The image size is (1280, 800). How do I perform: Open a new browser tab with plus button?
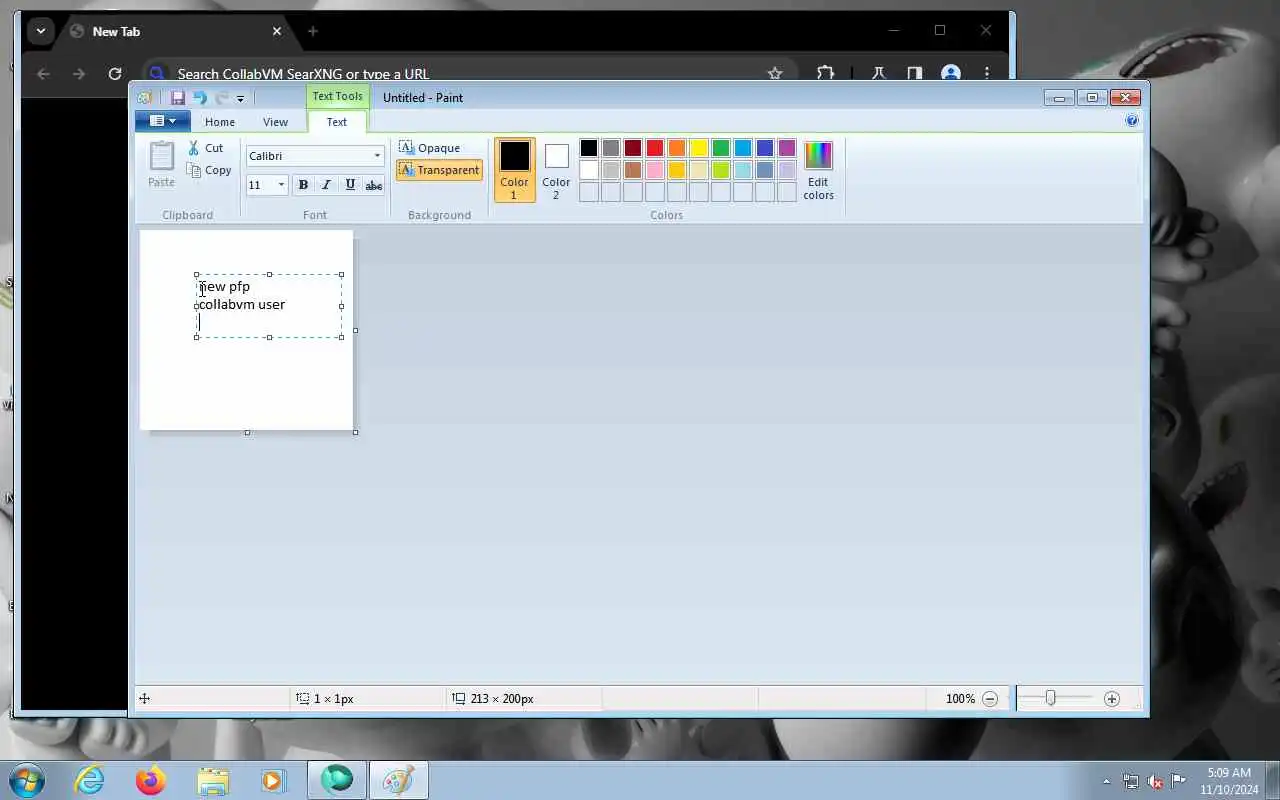coord(313,31)
